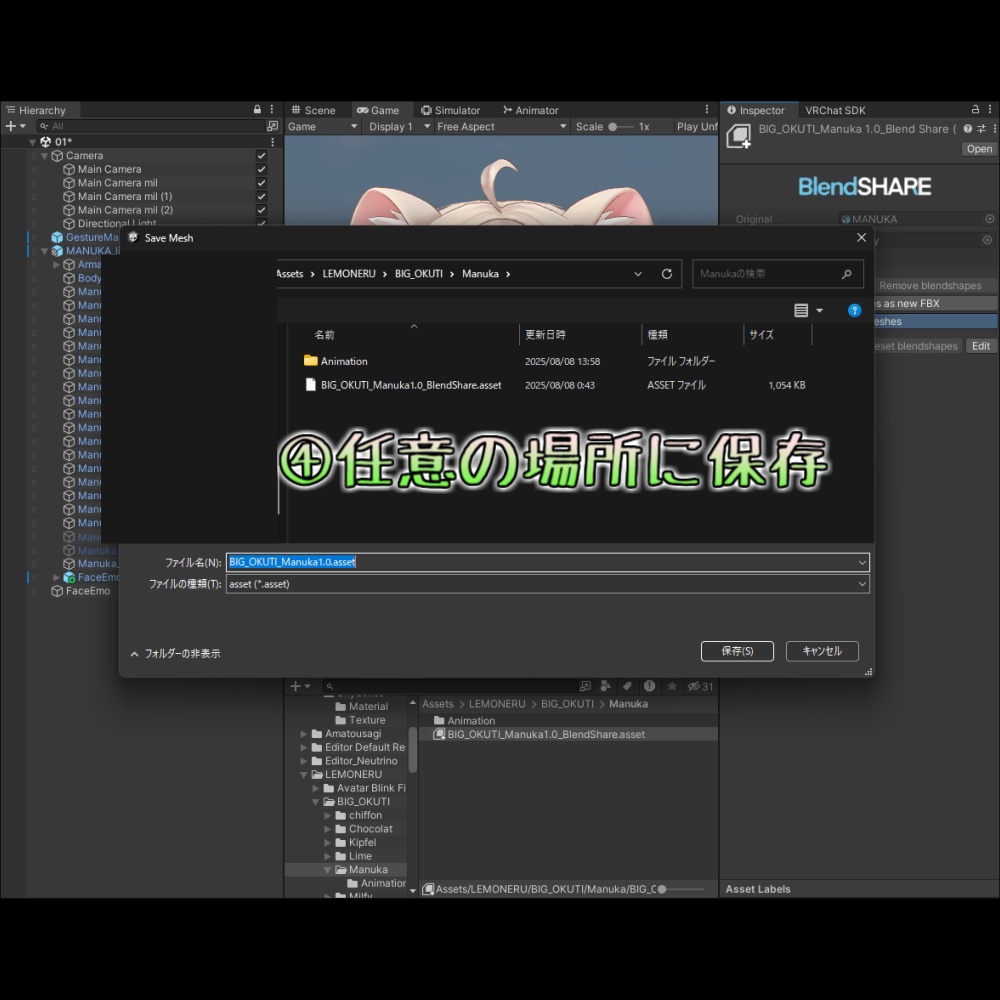Switch to Scene tab
Image resolution: width=1000 pixels, height=1000 pixels.
(x=313, y=110)
